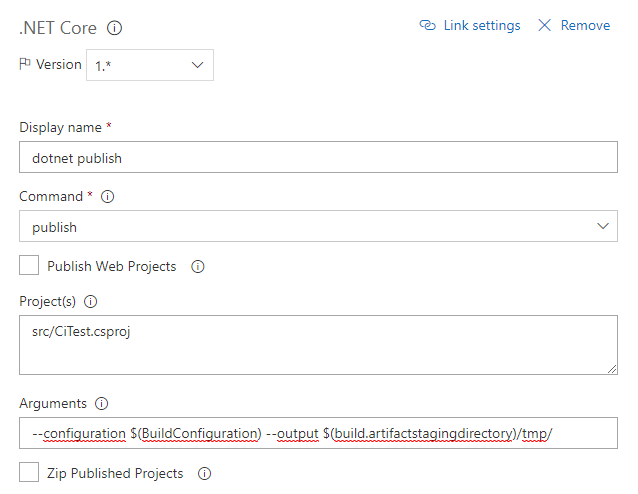Click the Remove link
The height and width of the screenshot is (494, 638).
[585, 25]
